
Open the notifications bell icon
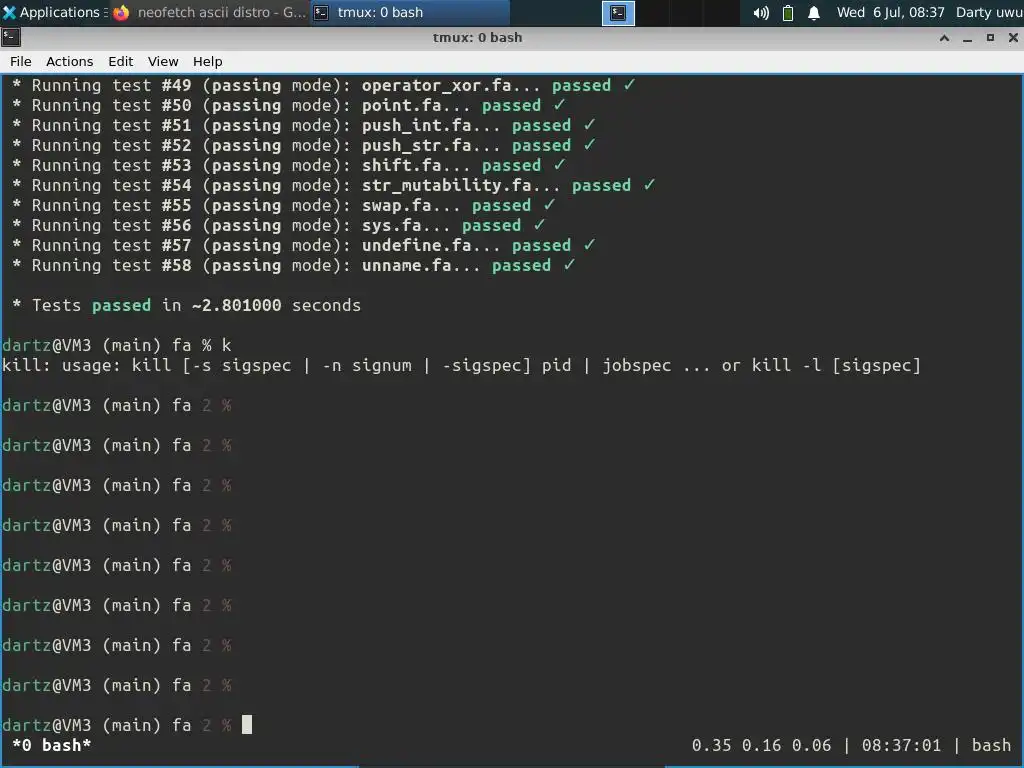(814, 13)
